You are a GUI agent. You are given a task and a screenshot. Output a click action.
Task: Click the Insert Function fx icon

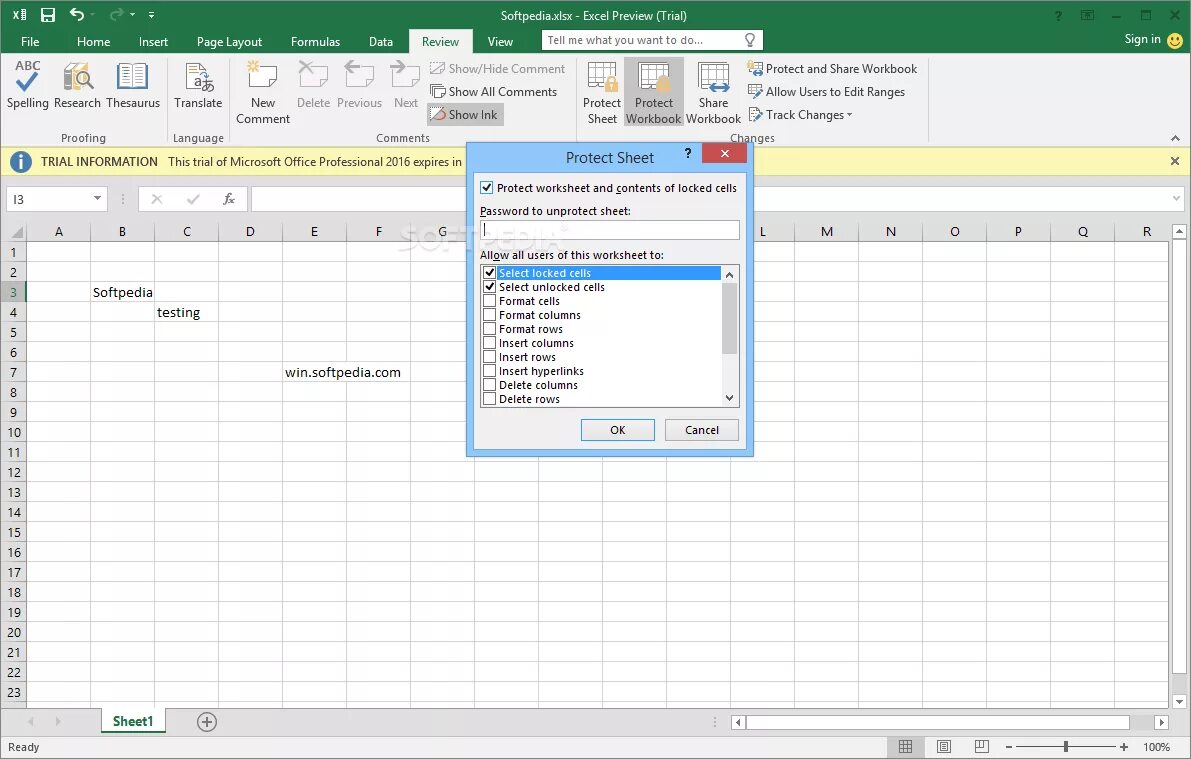pyautogui.click(x=228, y=199)
